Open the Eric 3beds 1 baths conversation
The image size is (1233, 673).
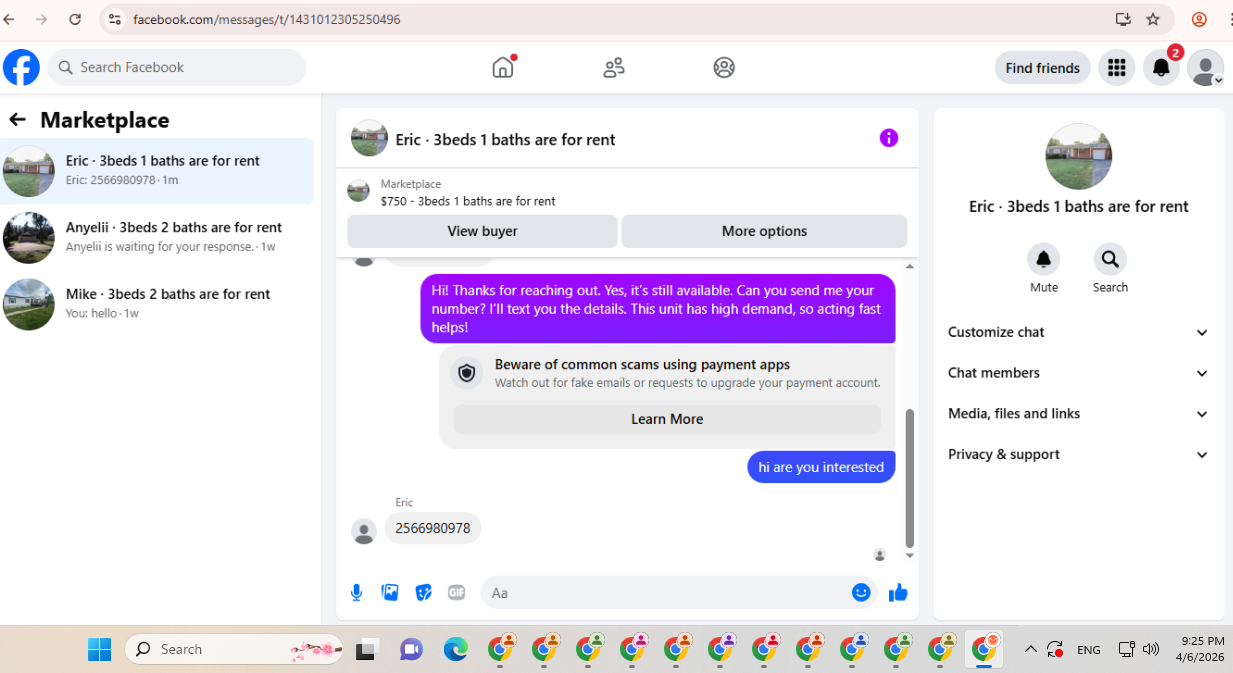157,171
